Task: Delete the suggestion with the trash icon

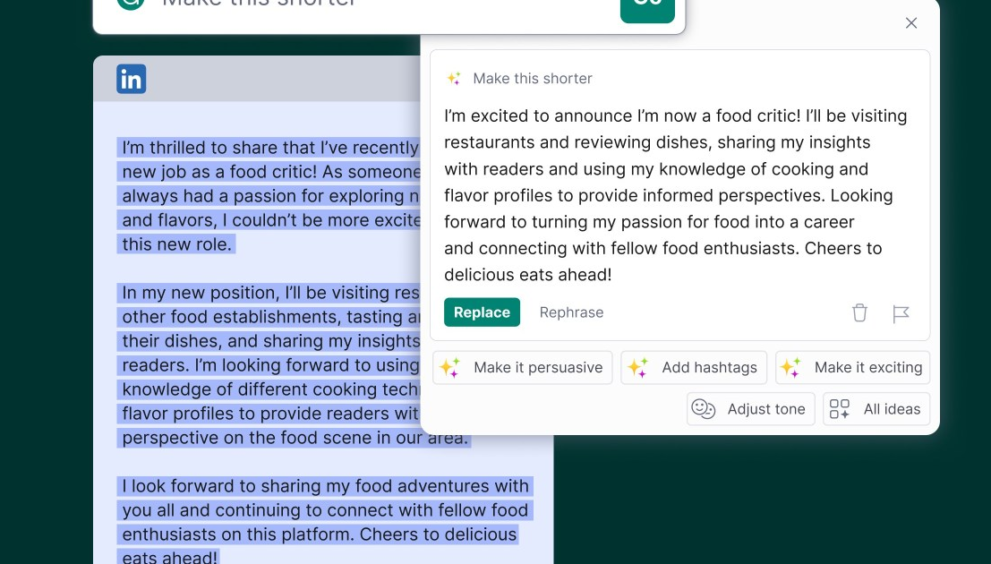Action: [860, 312]
